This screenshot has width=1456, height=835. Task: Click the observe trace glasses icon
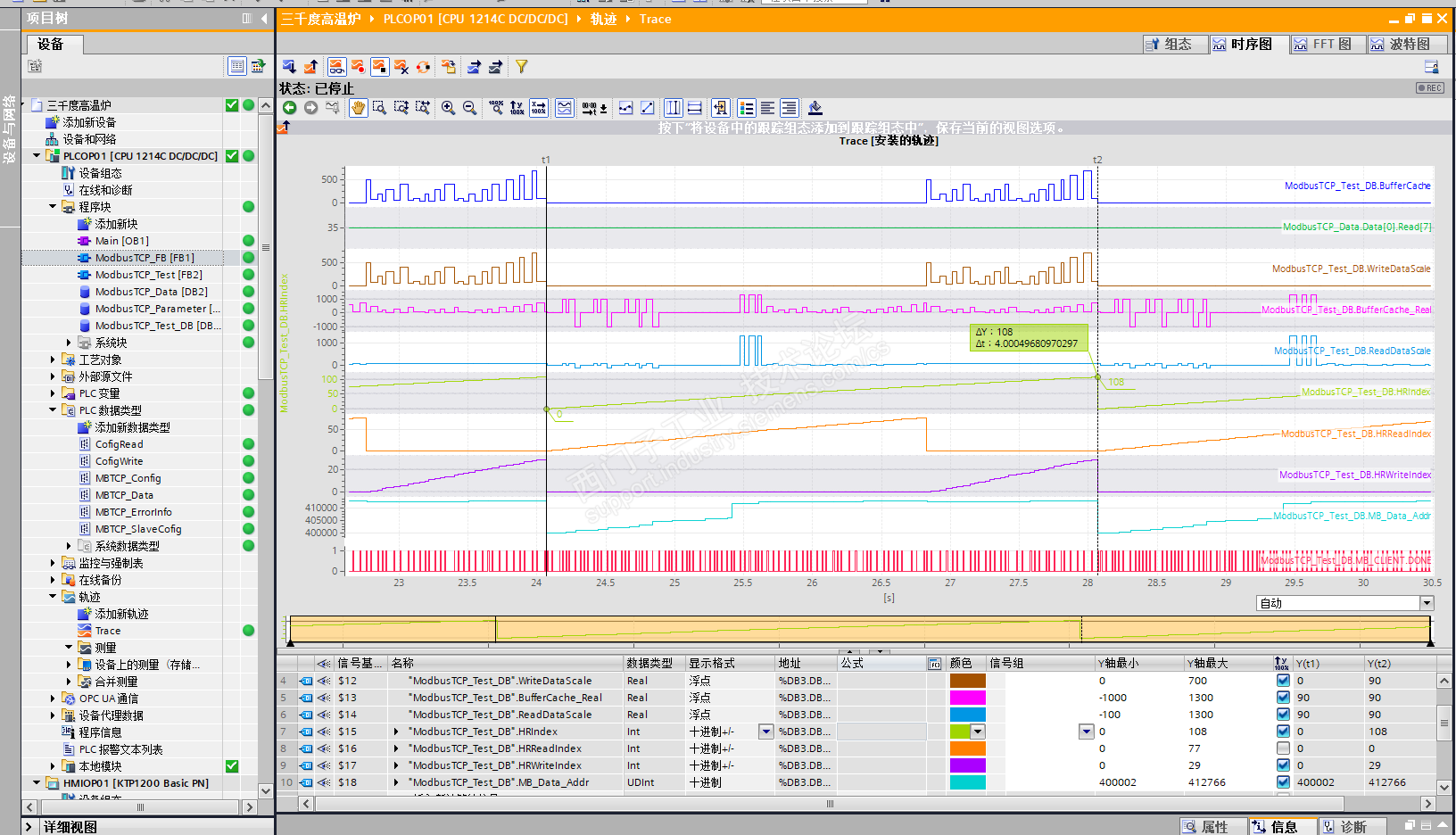coord(336,67)
